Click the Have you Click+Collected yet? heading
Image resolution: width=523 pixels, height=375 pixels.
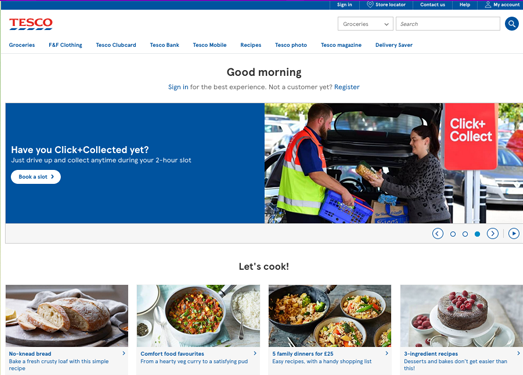pyautogui.click(x=80, y=150)
